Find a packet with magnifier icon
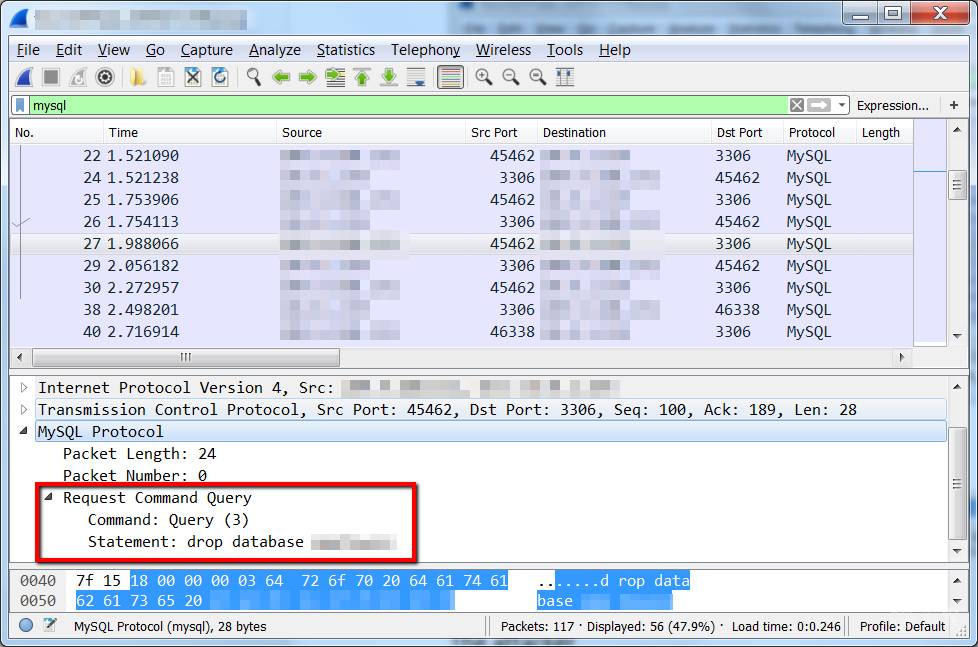The image size is (978, 647). click(253, 77)
